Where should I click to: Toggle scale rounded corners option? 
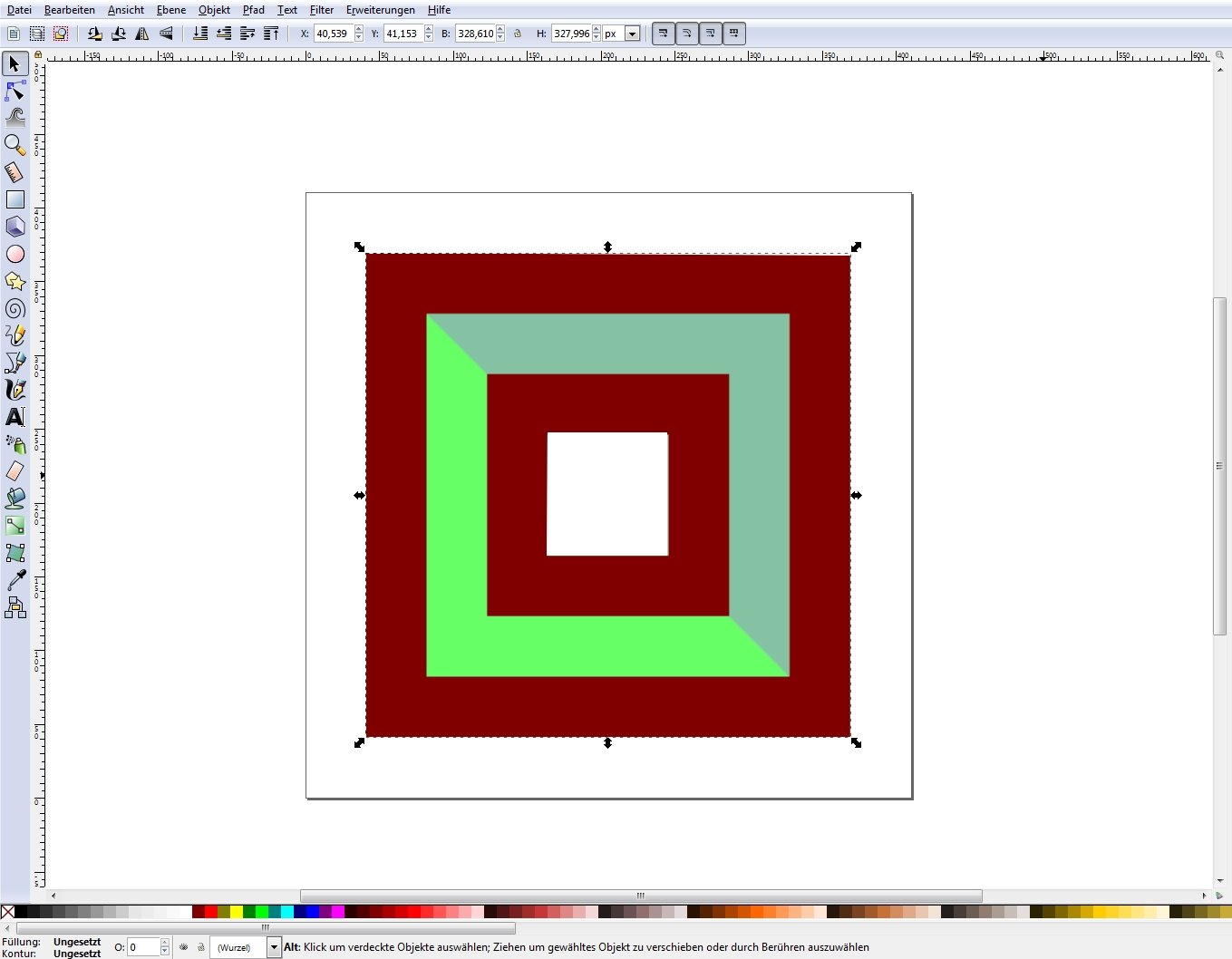click(687, 34)
